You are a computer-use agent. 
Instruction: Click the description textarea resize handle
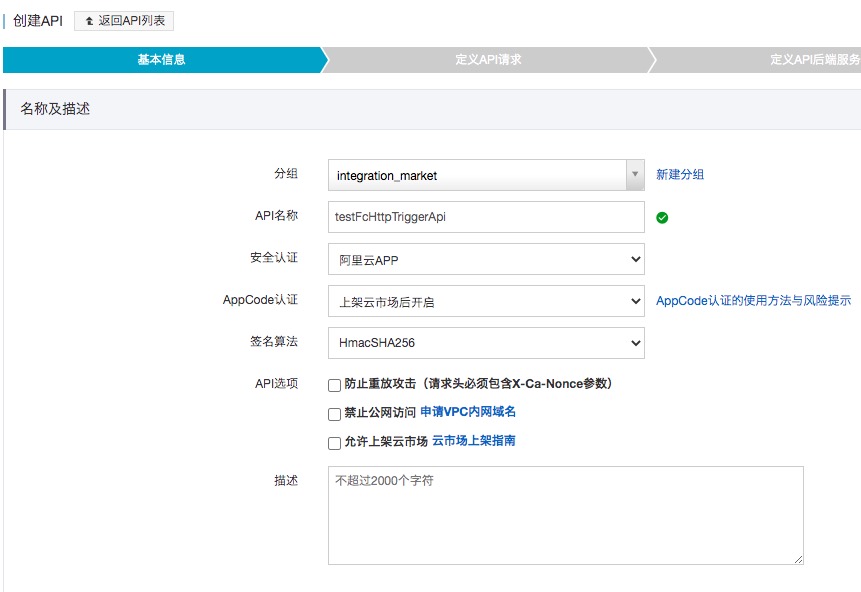(x=798, y=560)
